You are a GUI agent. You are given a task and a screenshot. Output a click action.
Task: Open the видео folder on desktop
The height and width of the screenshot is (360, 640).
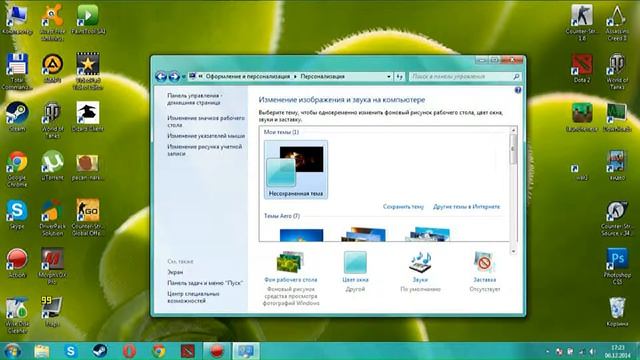[x=617, y=165]
